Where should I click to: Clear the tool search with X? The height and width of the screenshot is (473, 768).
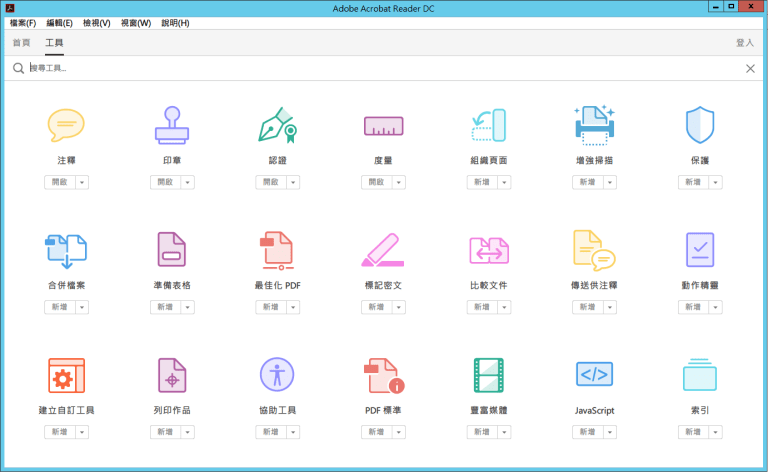750,69
